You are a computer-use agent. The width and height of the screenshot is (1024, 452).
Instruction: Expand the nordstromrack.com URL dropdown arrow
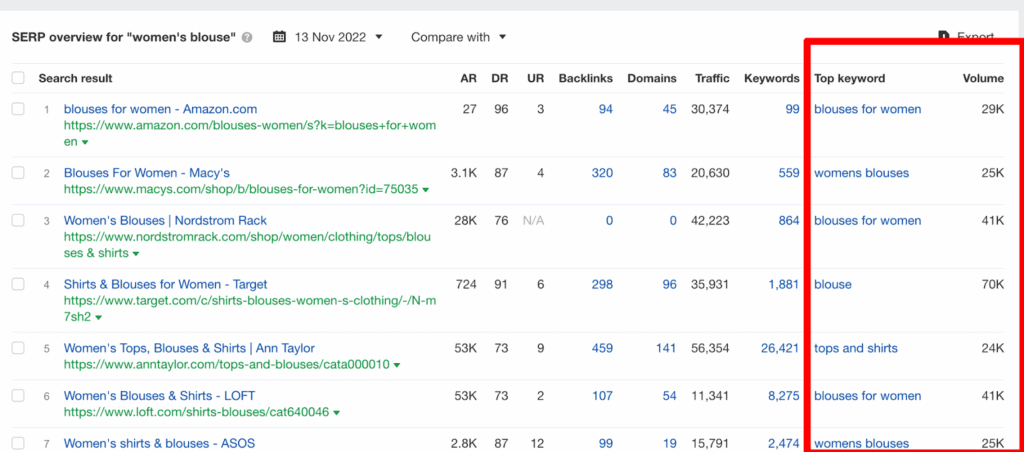click(136, 253)
